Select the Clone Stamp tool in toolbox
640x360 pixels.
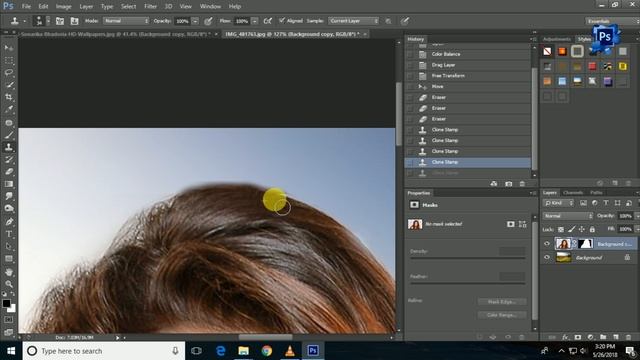pyautogui.click(x=9, y=147)
